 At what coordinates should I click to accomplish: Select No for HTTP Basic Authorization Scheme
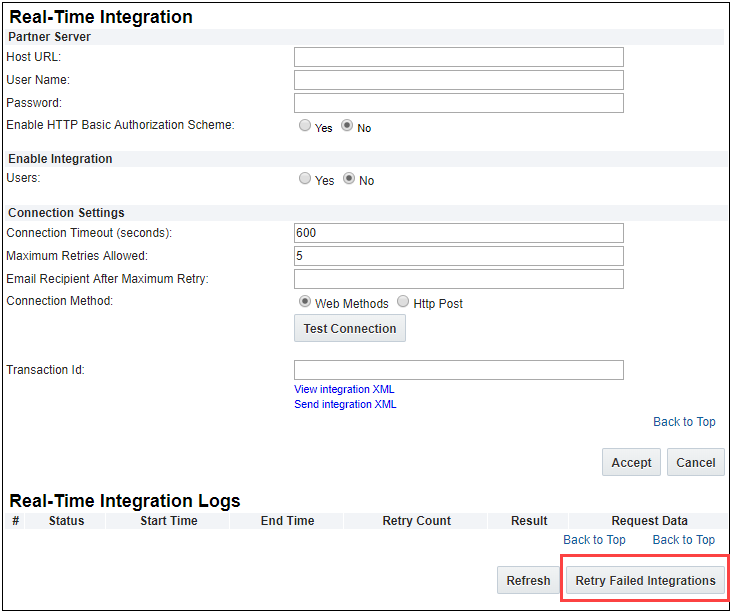[x=347, y=127]
